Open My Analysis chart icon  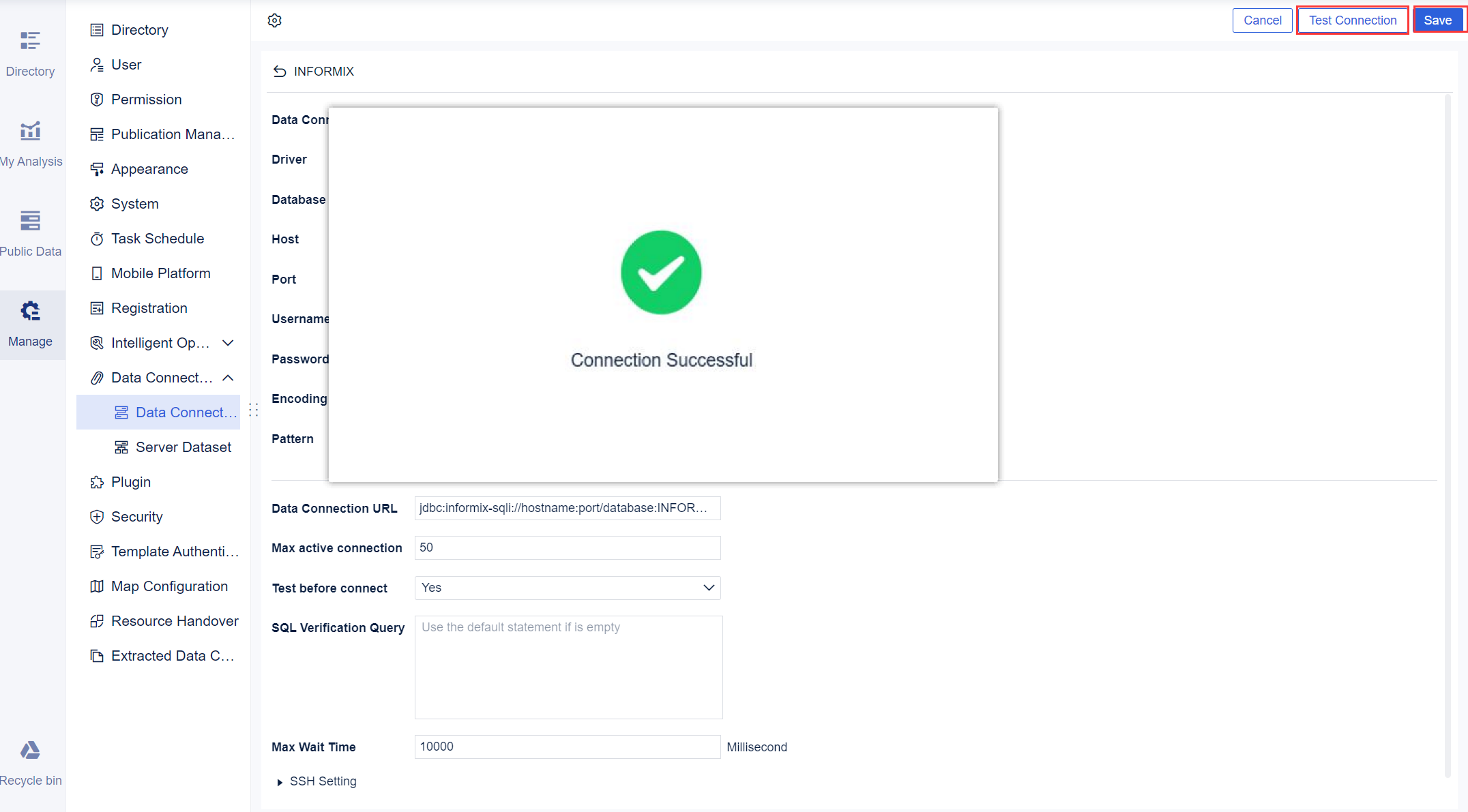coord(30,130)
